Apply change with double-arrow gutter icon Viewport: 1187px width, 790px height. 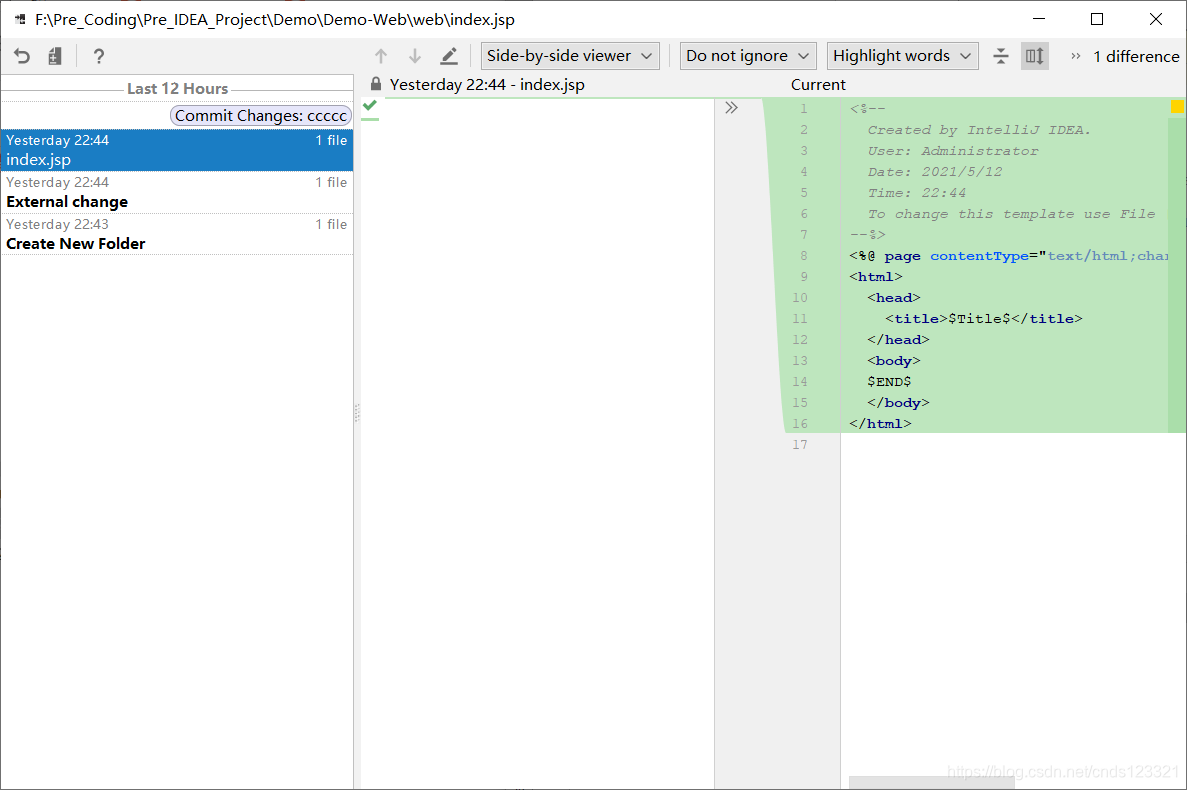[731, 107]
